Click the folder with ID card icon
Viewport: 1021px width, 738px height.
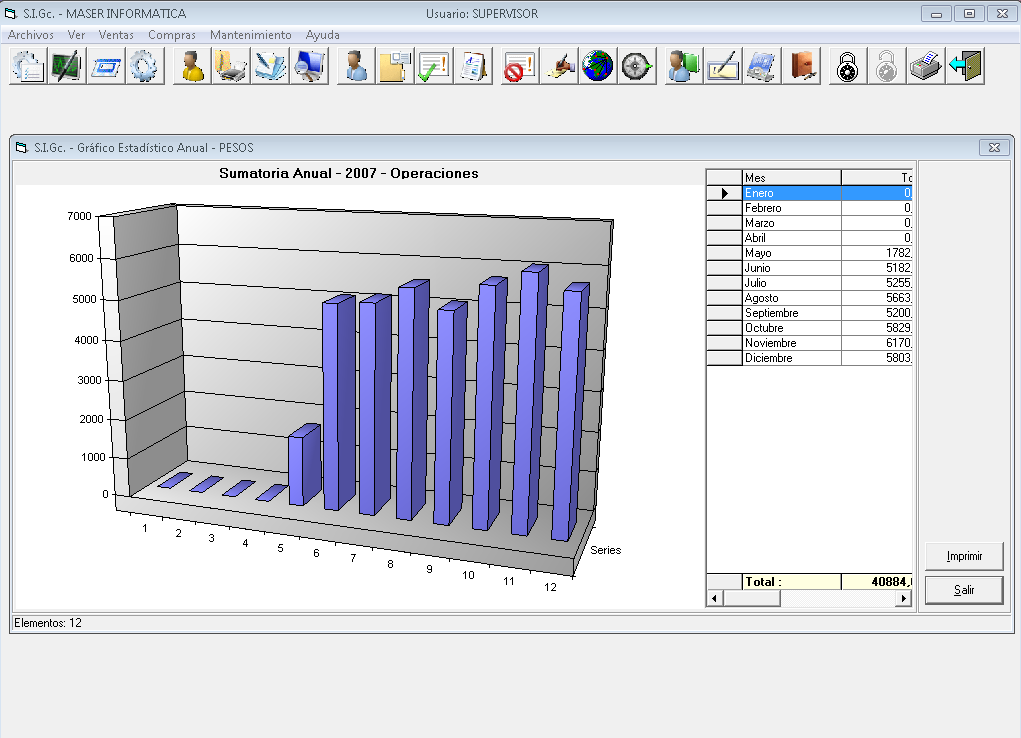[395, 66]
